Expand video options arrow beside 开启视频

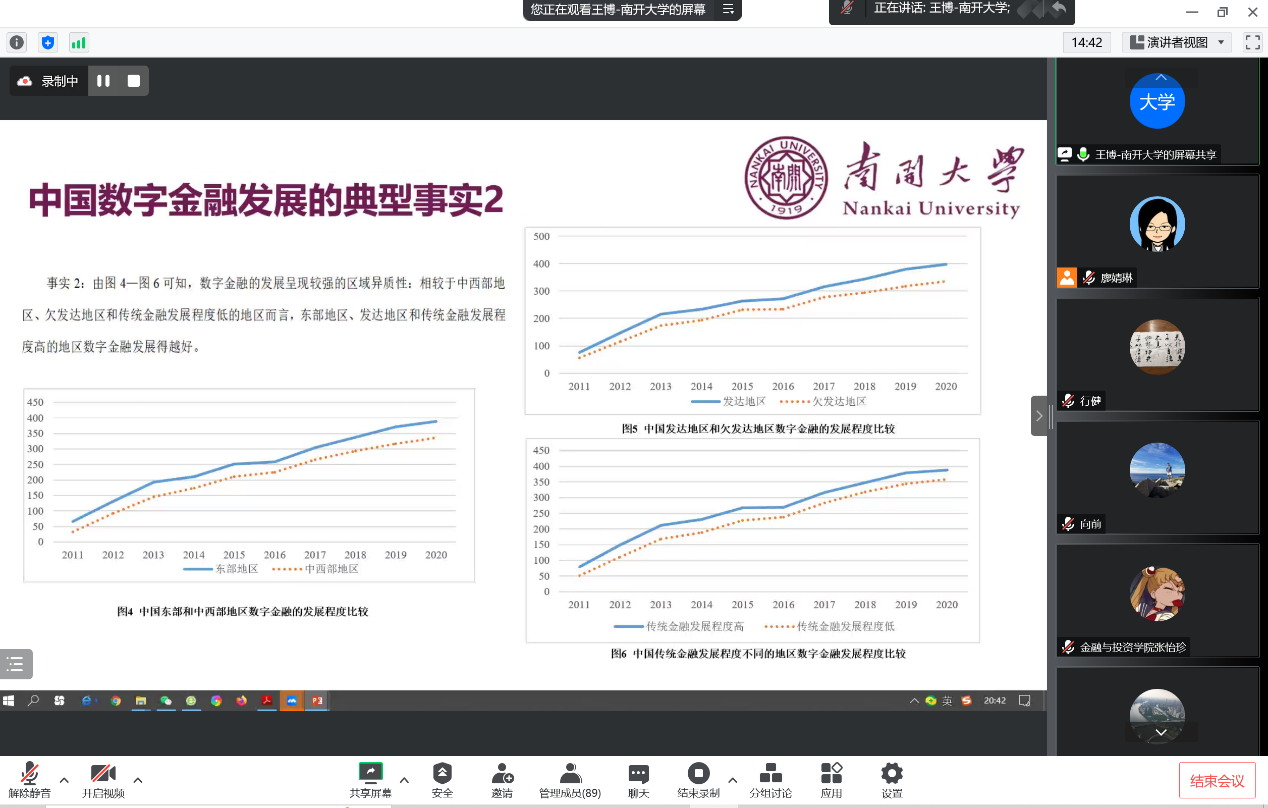pyautogui.click(x=138, y=780)
